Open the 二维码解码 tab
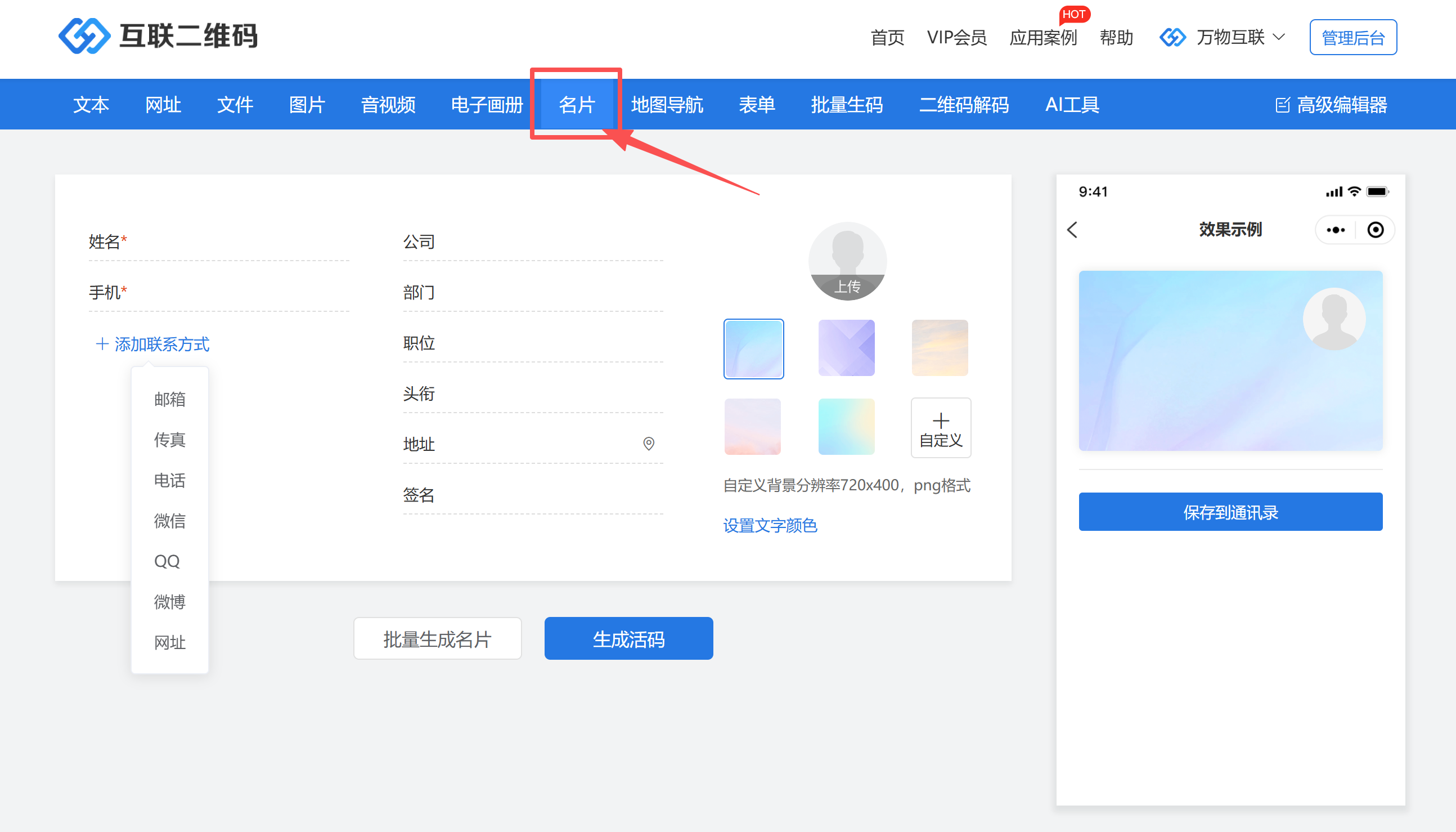The image size is (1456, 832). click(963, 105)
